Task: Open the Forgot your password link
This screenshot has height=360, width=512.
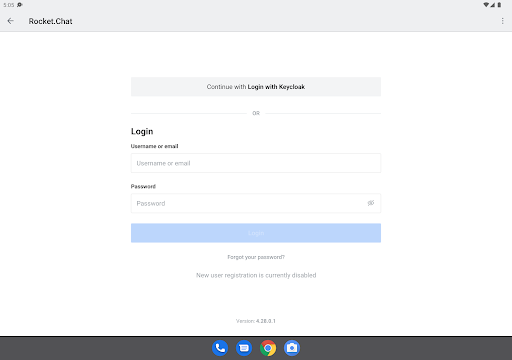Action: (256, 257)
